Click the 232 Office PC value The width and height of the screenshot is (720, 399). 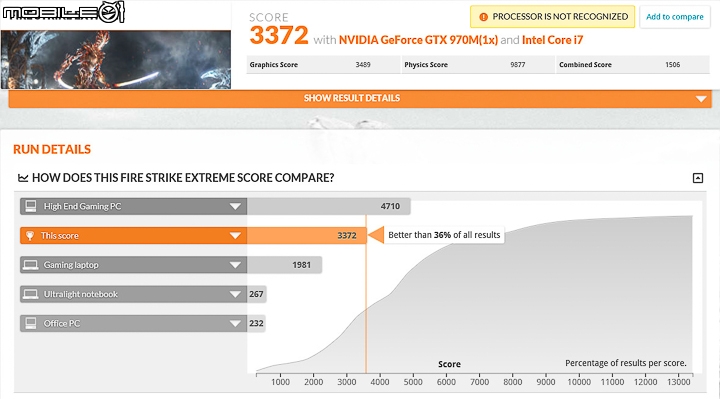point(256,324)
